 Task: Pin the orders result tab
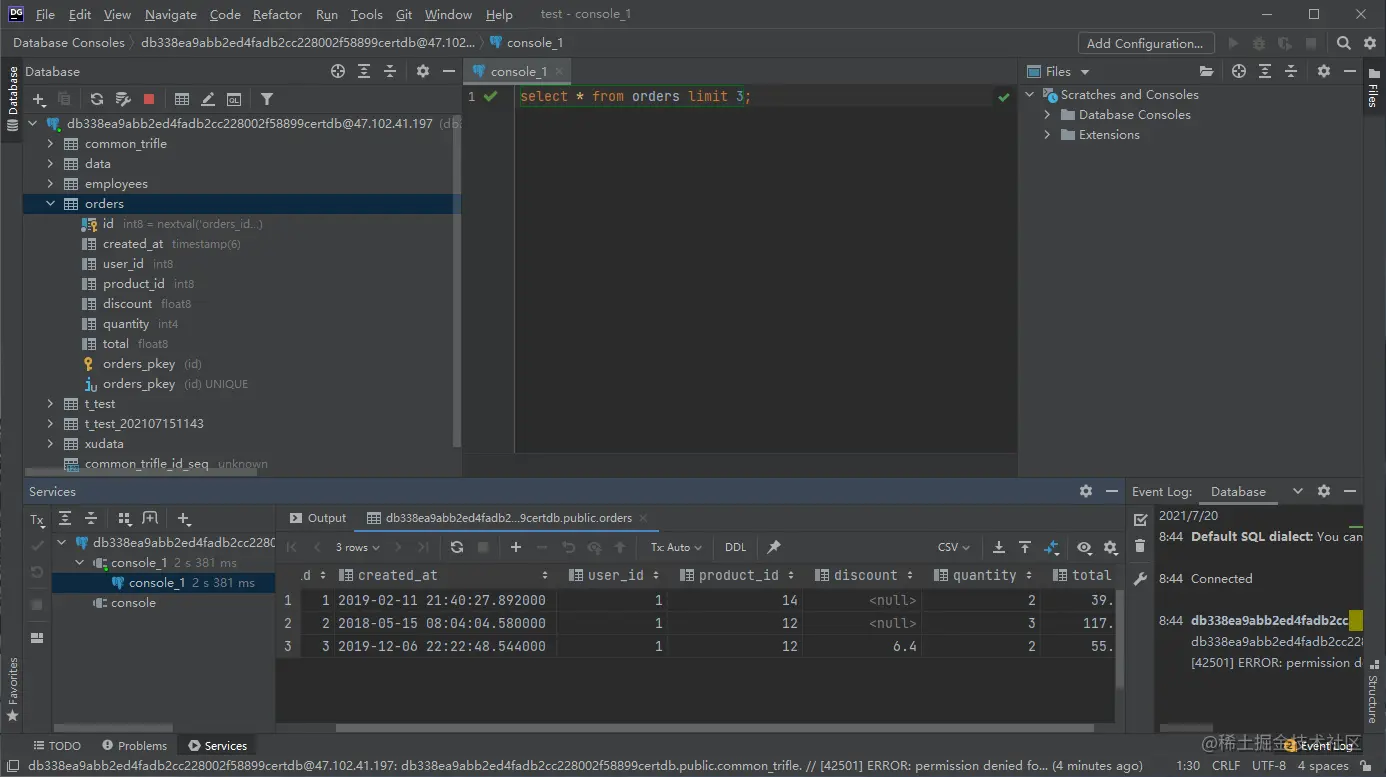click(x=773, y=547)
